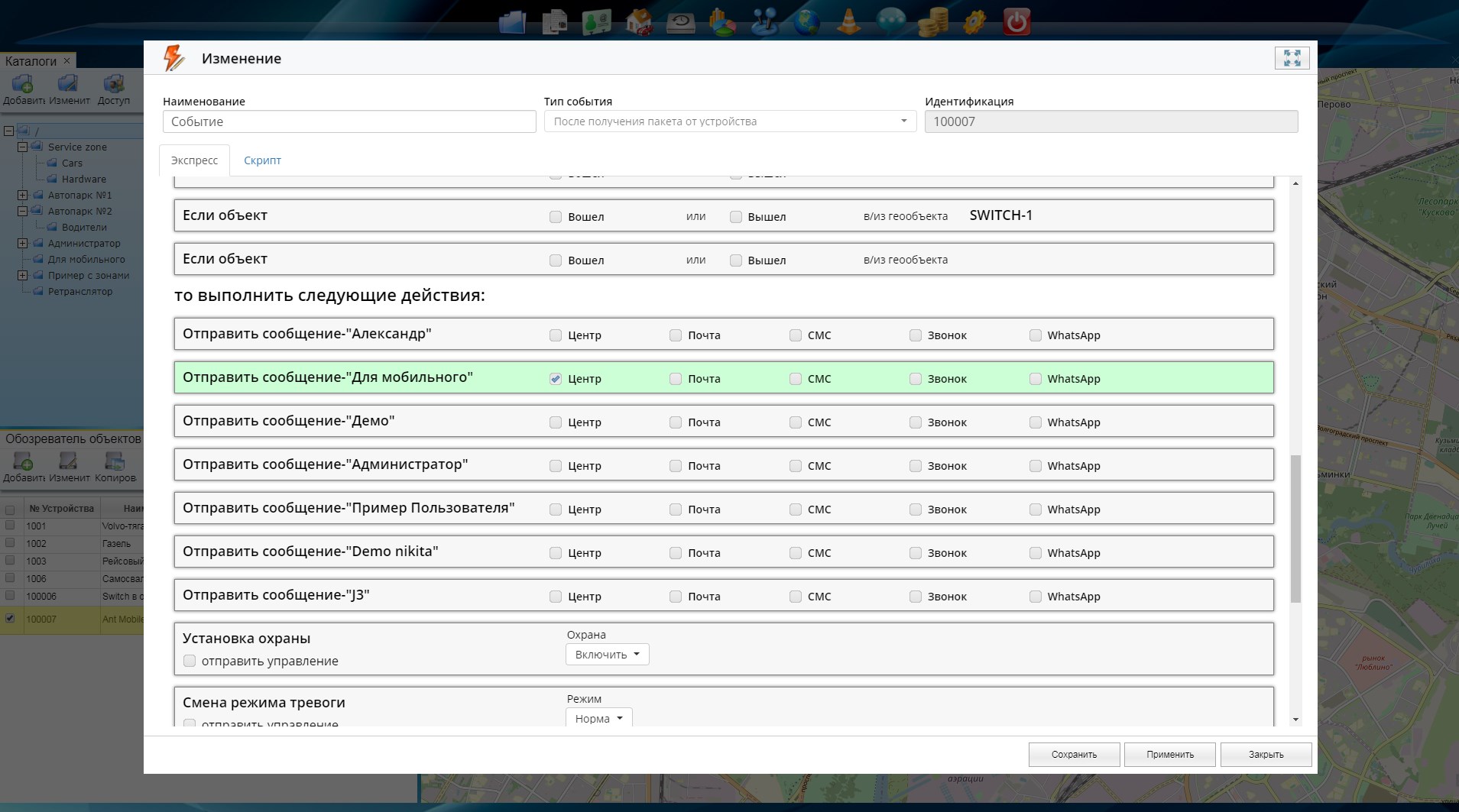Enable Почта for message Демо
This screenshot has width=1459, height=812.
tap(676, 422)
